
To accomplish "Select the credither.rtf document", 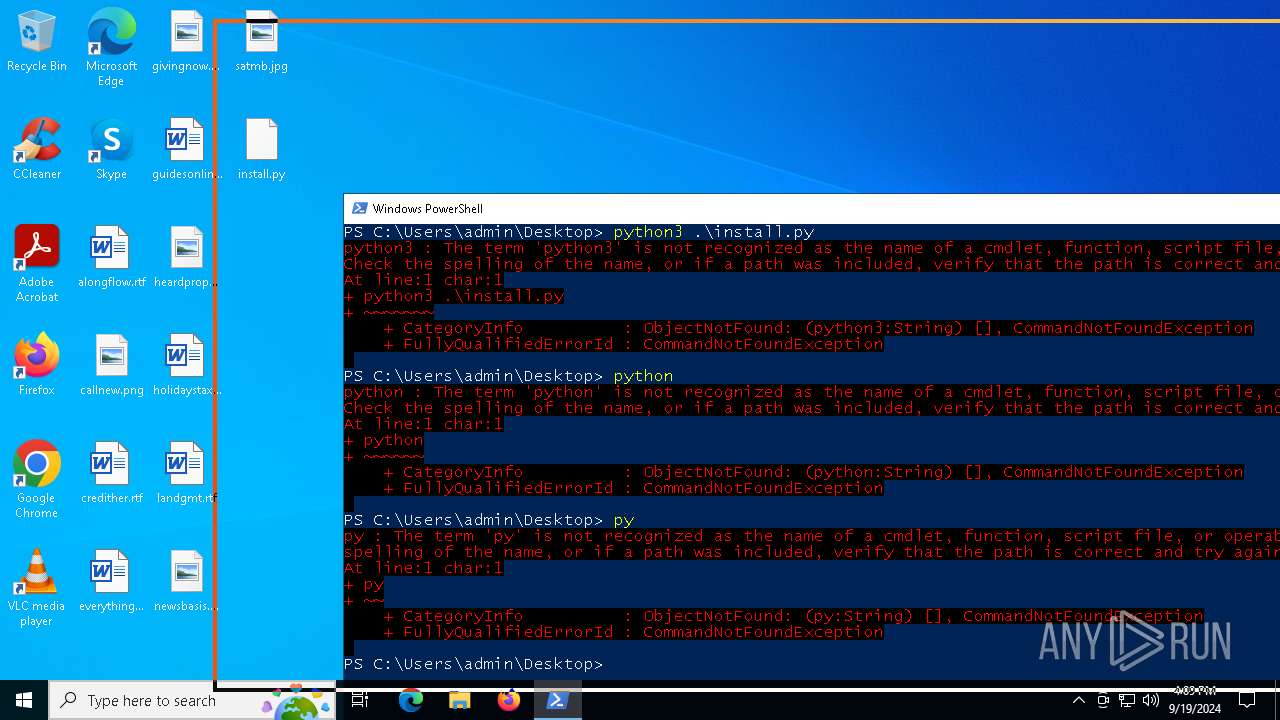I will coord(111,474).
